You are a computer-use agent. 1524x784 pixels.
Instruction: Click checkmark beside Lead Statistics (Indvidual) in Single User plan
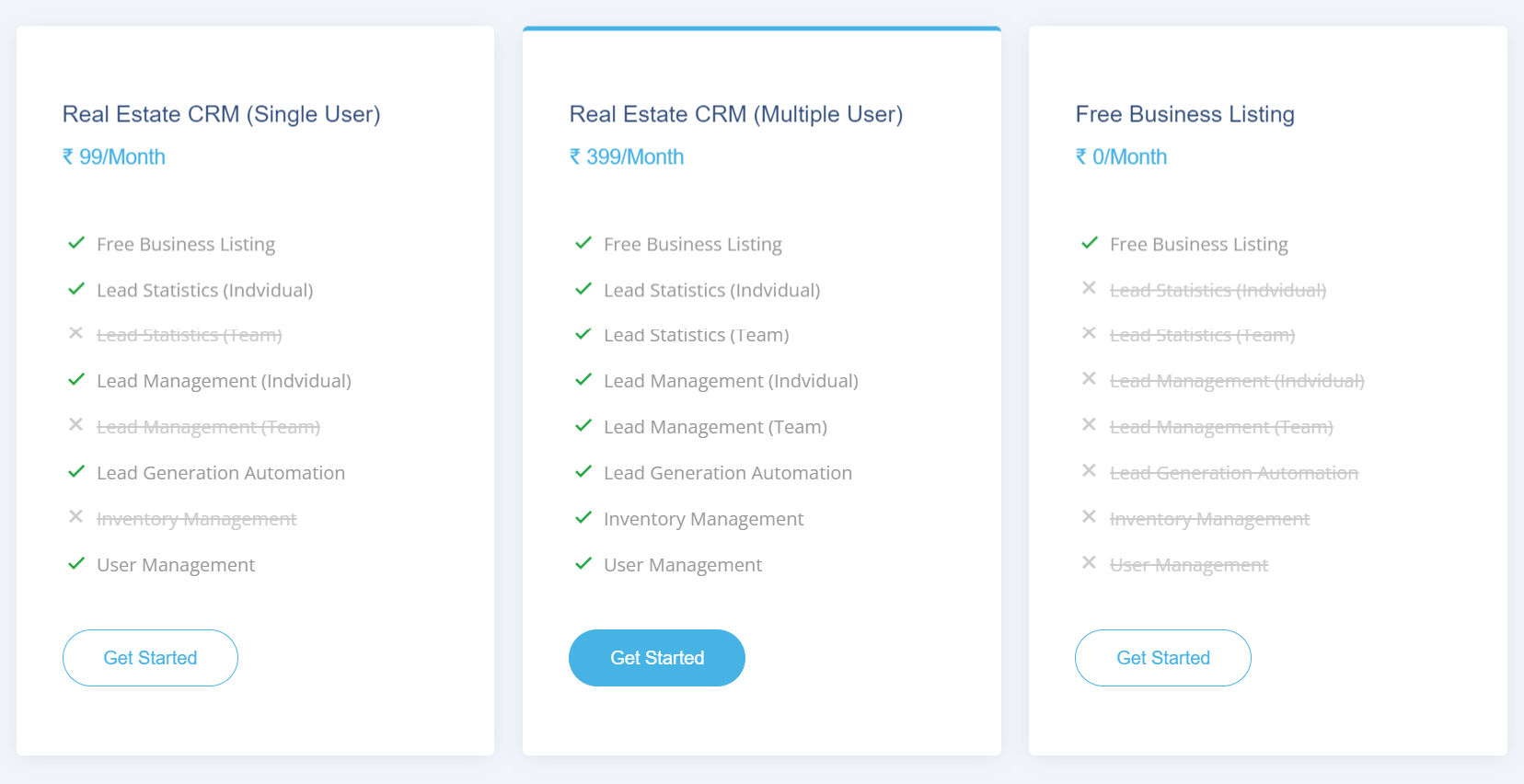(76, 289)
